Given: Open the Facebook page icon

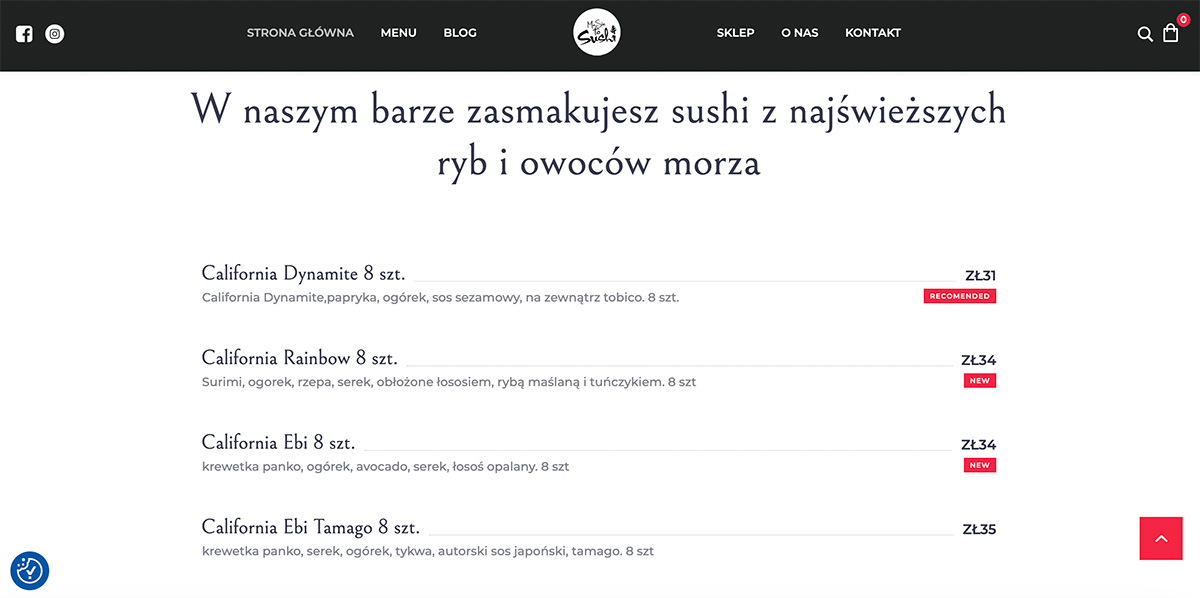Looking at the screenshot, I should (x=24, y=33).
